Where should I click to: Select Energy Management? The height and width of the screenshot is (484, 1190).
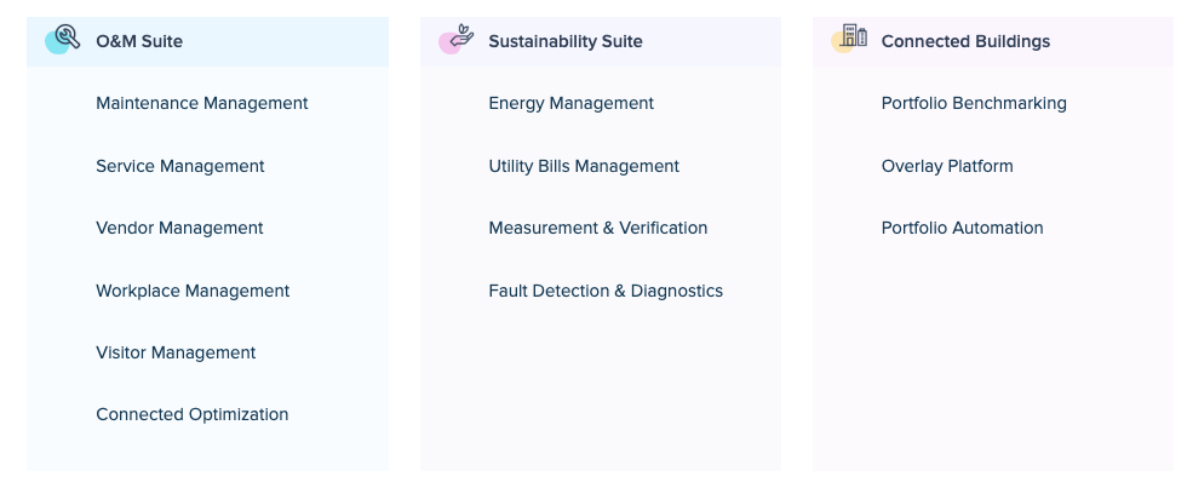point(571,103)
